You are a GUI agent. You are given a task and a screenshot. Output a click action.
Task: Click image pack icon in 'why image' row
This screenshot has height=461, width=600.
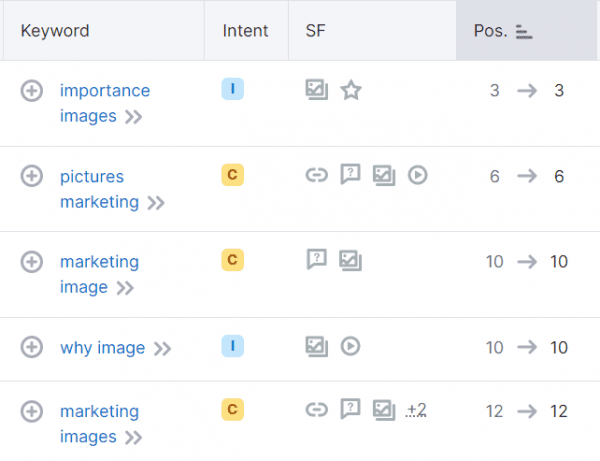(x=317, y=346)
